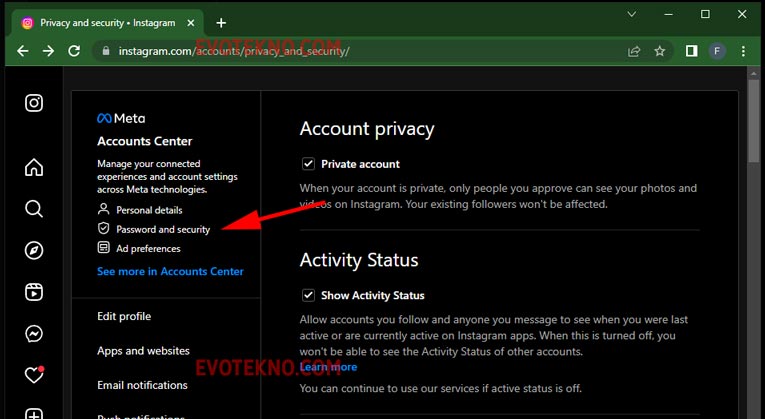Open Explore compass icon
The width and height of the screenshot is (765, 419).
34,250
